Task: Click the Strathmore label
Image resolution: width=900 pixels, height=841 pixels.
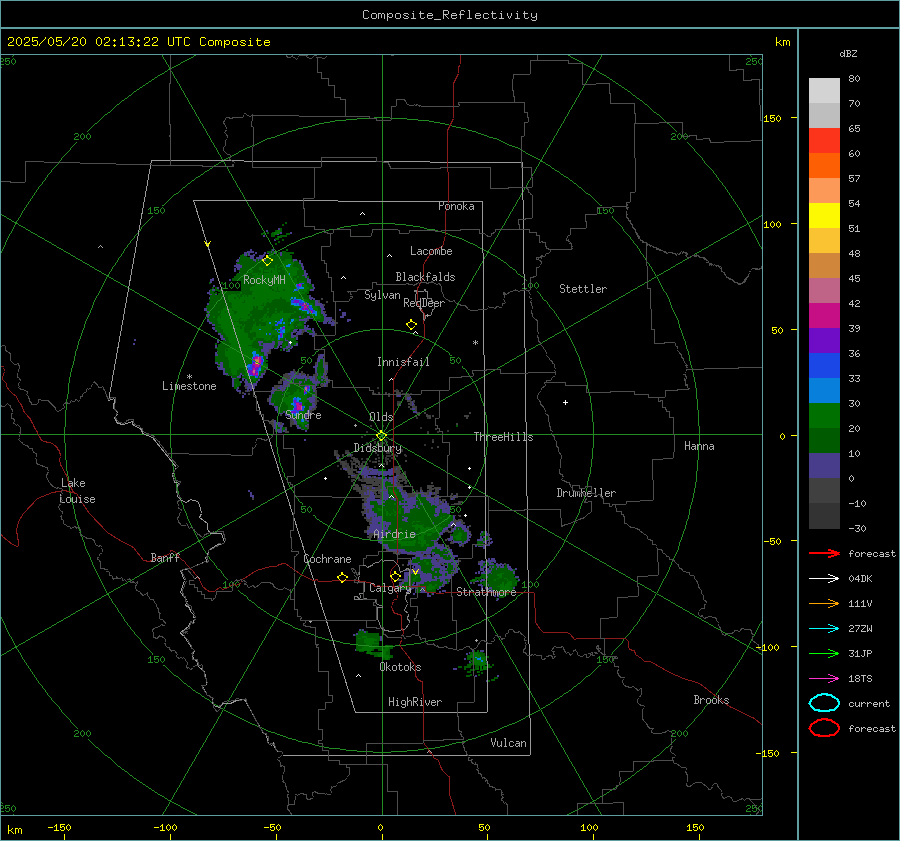Action: (486, 592)
